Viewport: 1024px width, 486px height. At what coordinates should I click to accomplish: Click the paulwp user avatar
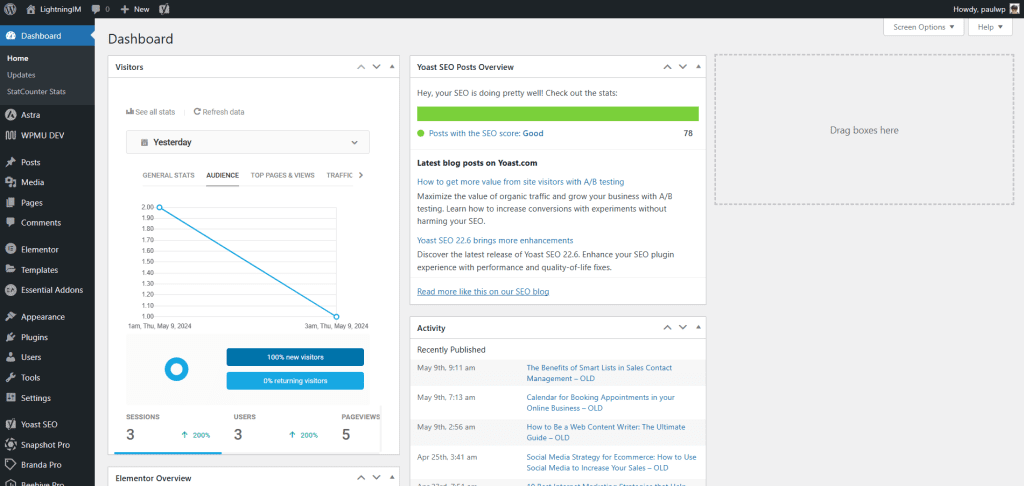pos(1014,9)
